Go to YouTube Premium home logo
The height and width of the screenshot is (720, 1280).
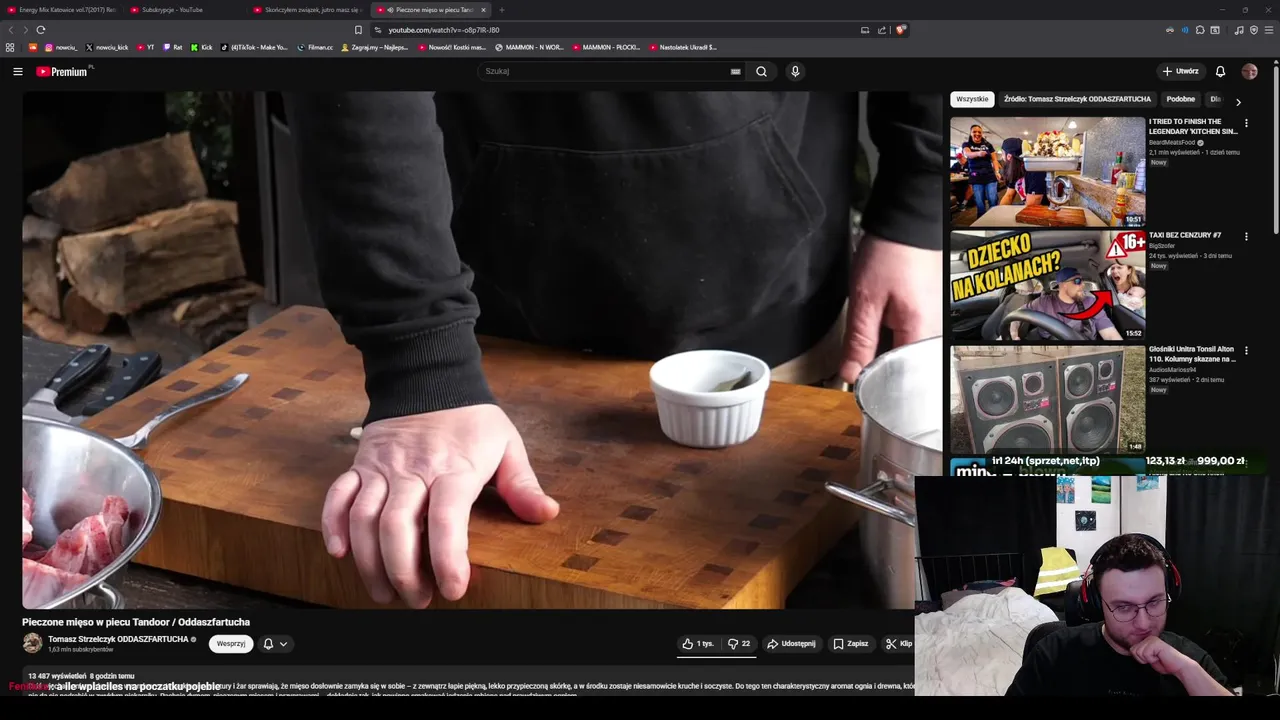pos(62,71)
